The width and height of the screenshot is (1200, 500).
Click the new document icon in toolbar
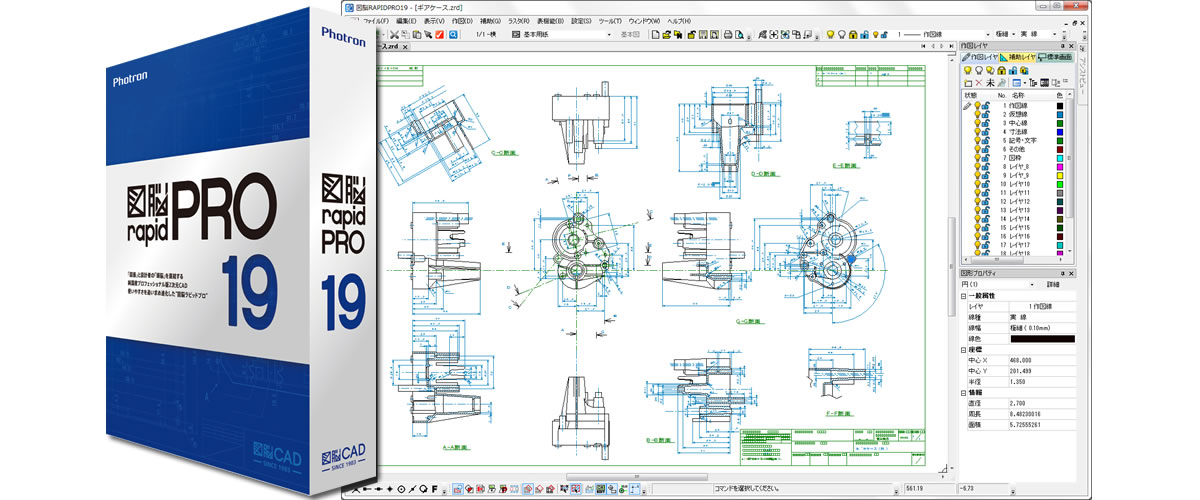coord(655,34)
